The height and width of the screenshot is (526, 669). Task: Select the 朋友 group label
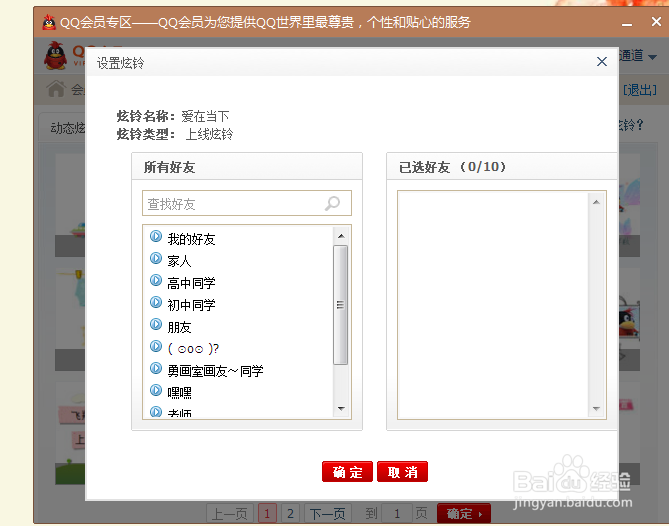coord(179,328)
